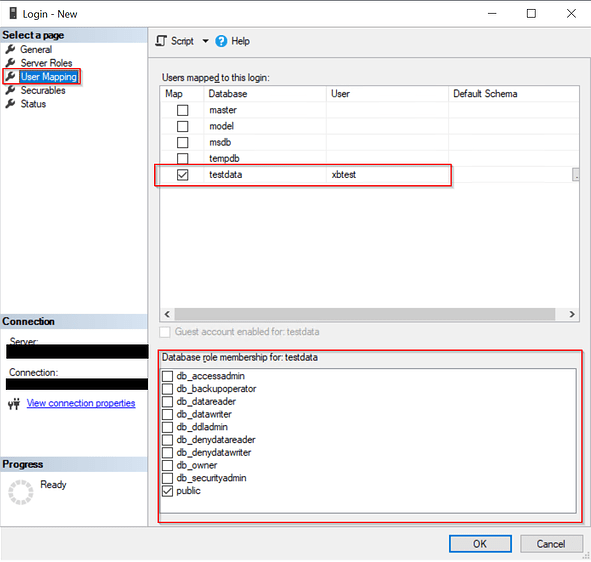Viewport: 591px width, 562px height.
Task: Enable the db_denydatareader role
Action: [167, 440]
